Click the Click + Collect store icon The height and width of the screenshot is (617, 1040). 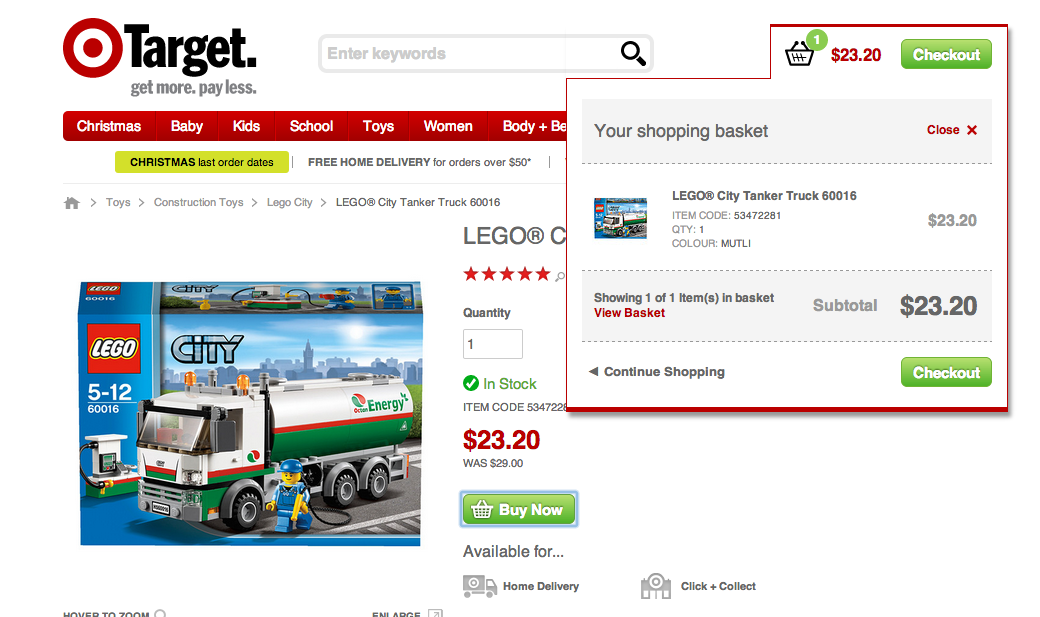(655, 586)
